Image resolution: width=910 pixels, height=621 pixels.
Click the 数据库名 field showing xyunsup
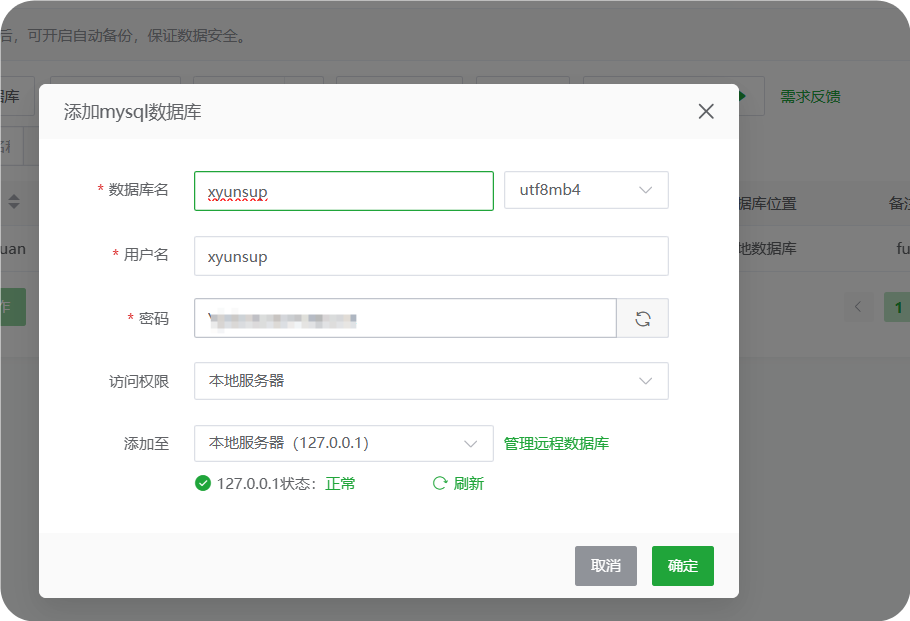(343, 190)
